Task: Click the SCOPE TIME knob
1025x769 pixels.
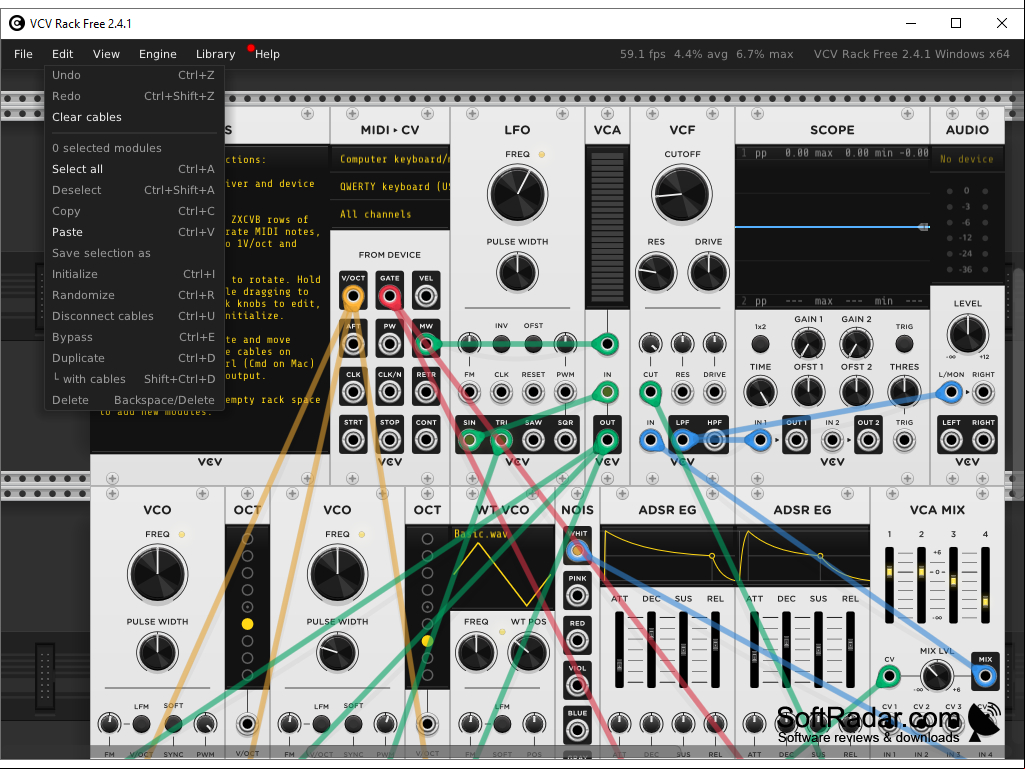Action: (x=760, y=392)
